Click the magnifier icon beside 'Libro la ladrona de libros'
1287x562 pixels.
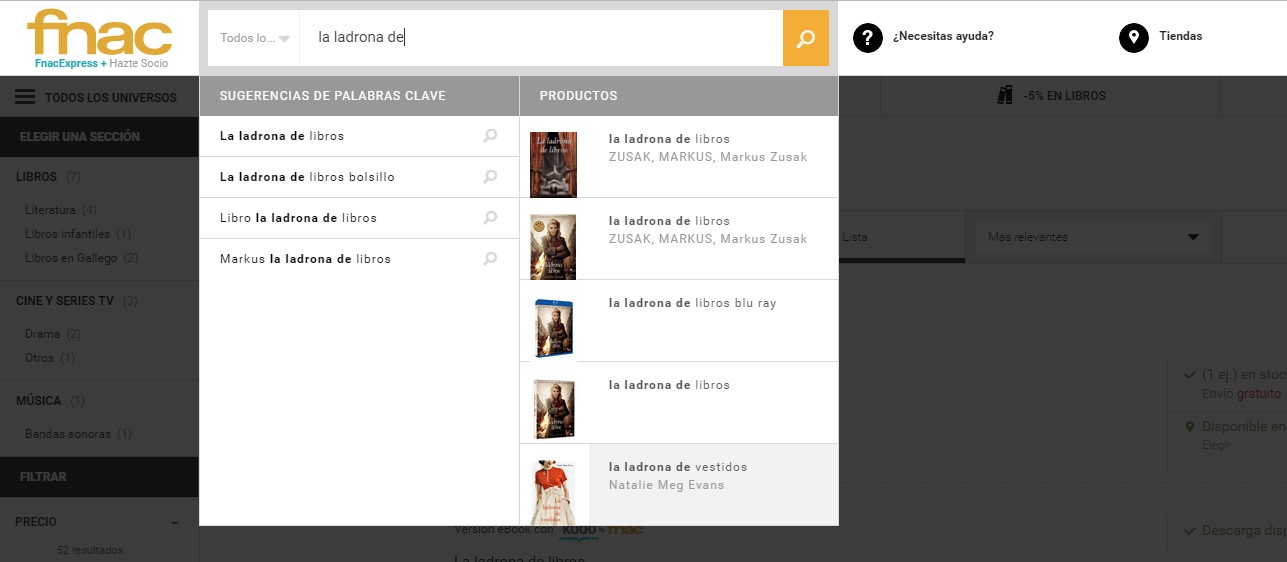490,218
